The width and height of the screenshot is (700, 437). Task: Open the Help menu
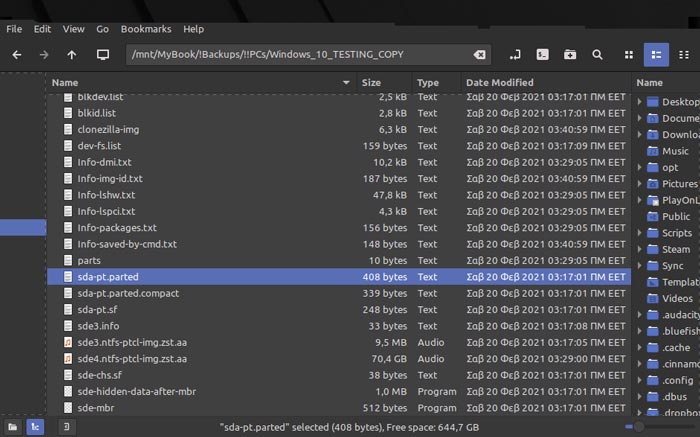(194, 29)
